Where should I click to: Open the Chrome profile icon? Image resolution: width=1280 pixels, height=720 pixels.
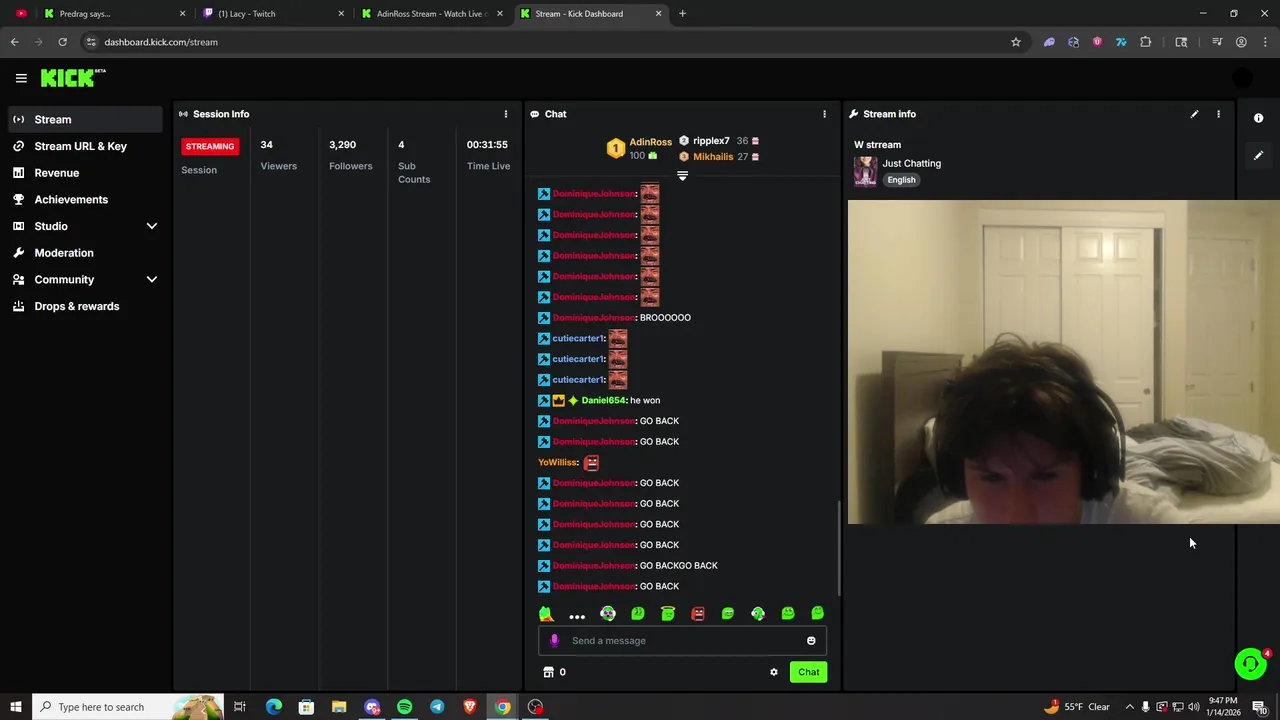coord(1241,42)
